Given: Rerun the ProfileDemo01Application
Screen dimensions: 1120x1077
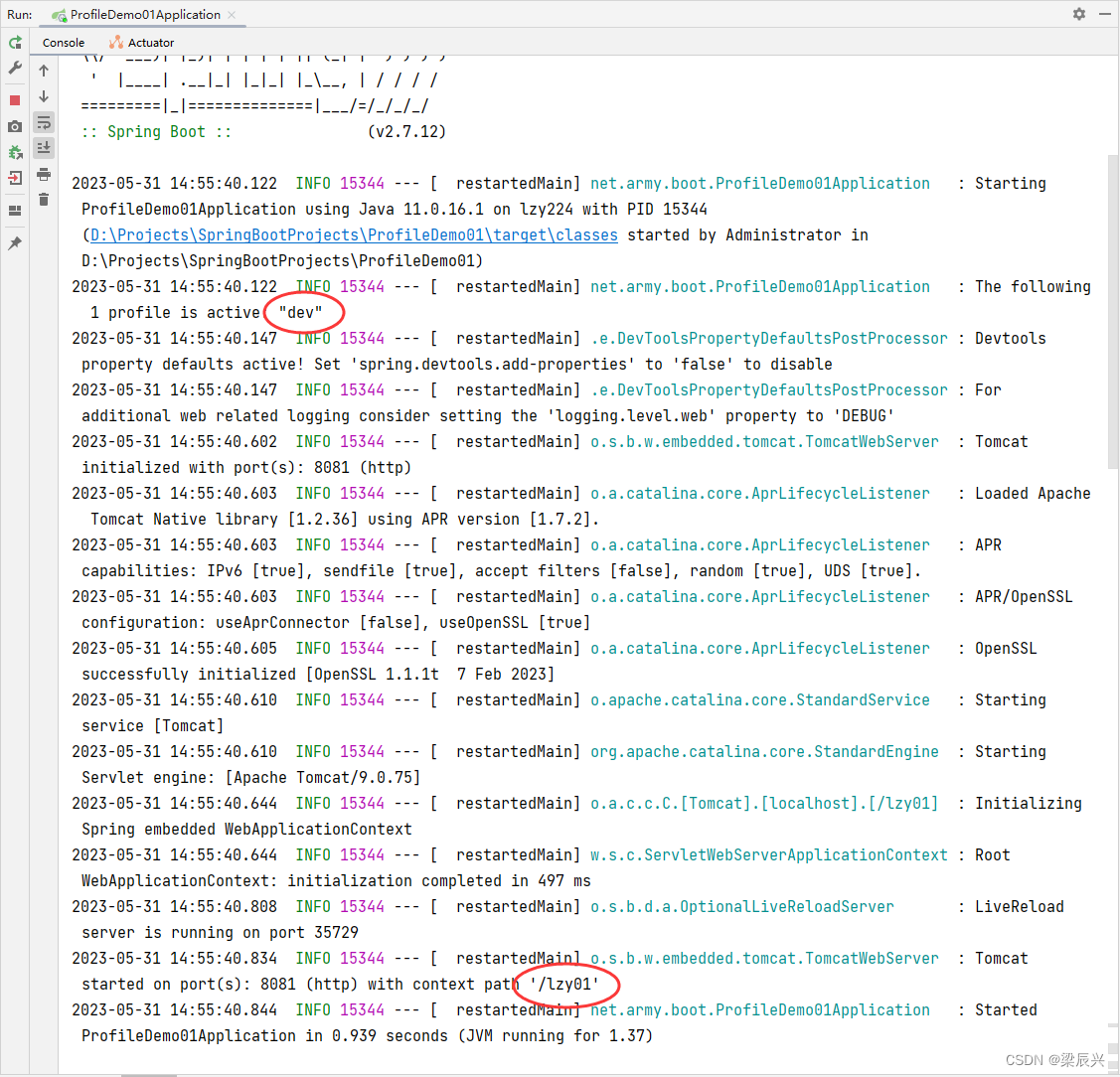Looking at the screenshot, I should 15,43.
